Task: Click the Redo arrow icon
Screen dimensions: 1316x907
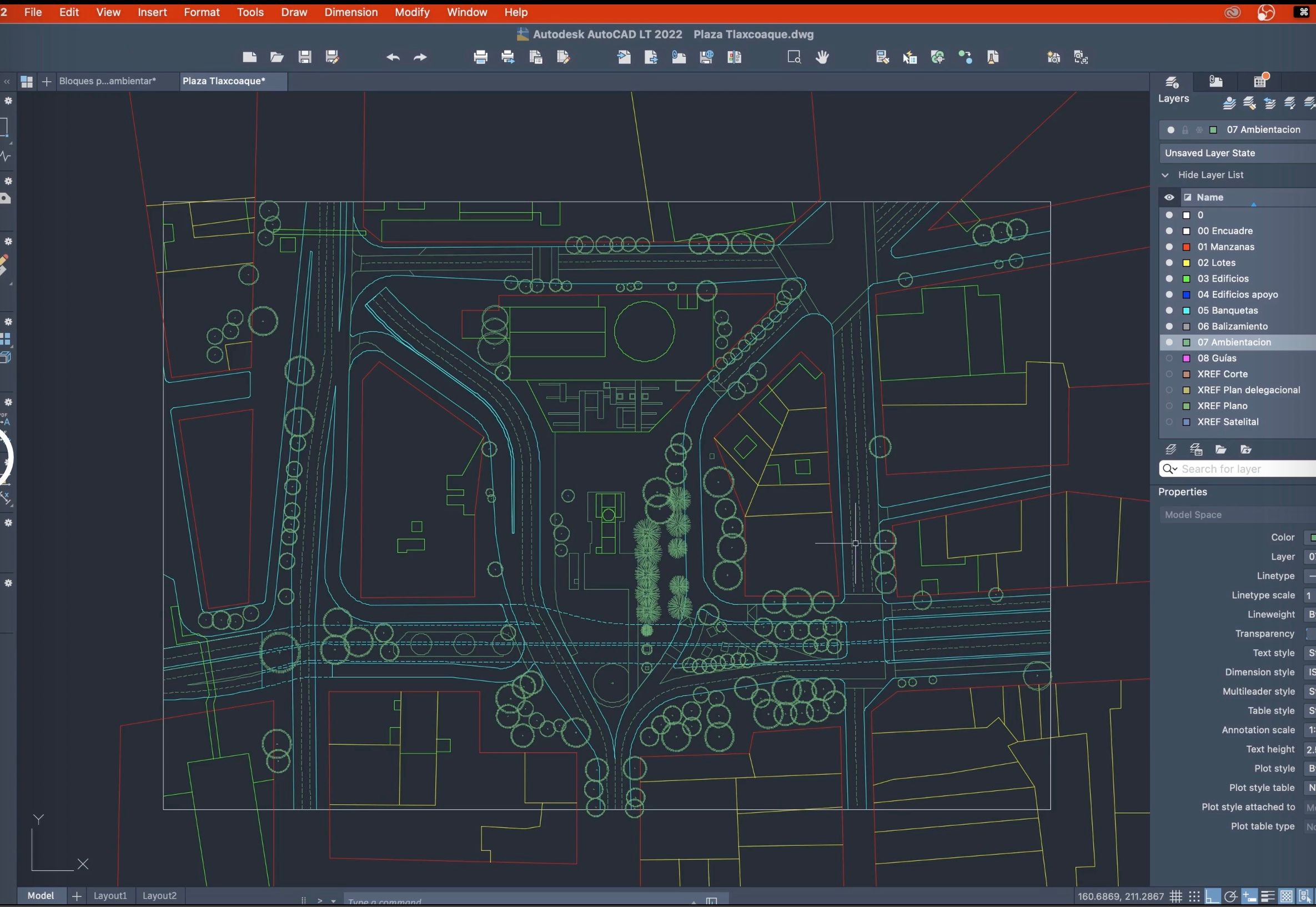Action: [420, 57]
